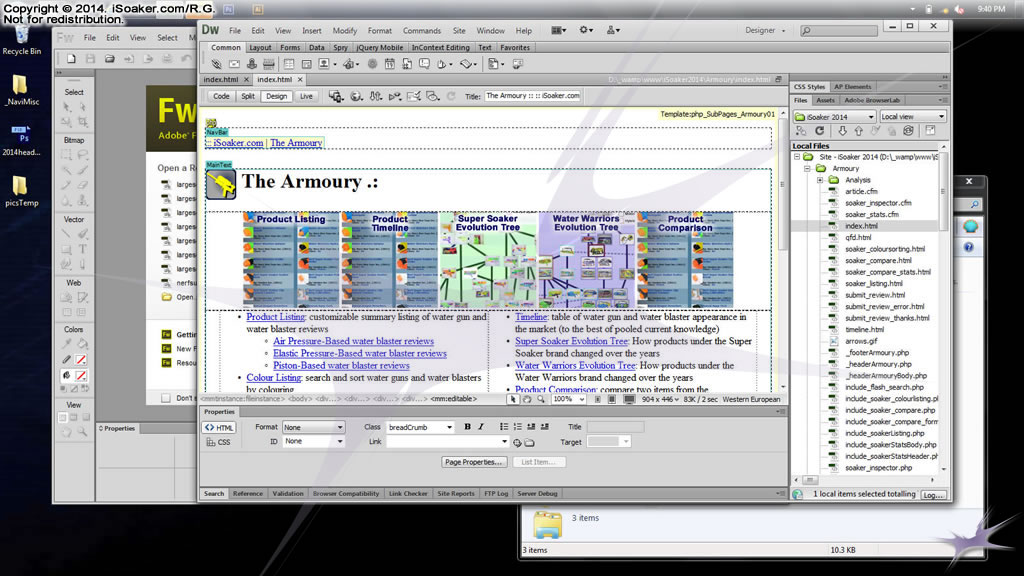Toggle Bold formatting in Properties panel
The height and width of the screenshot is (576, 1024).
point(468,427)
